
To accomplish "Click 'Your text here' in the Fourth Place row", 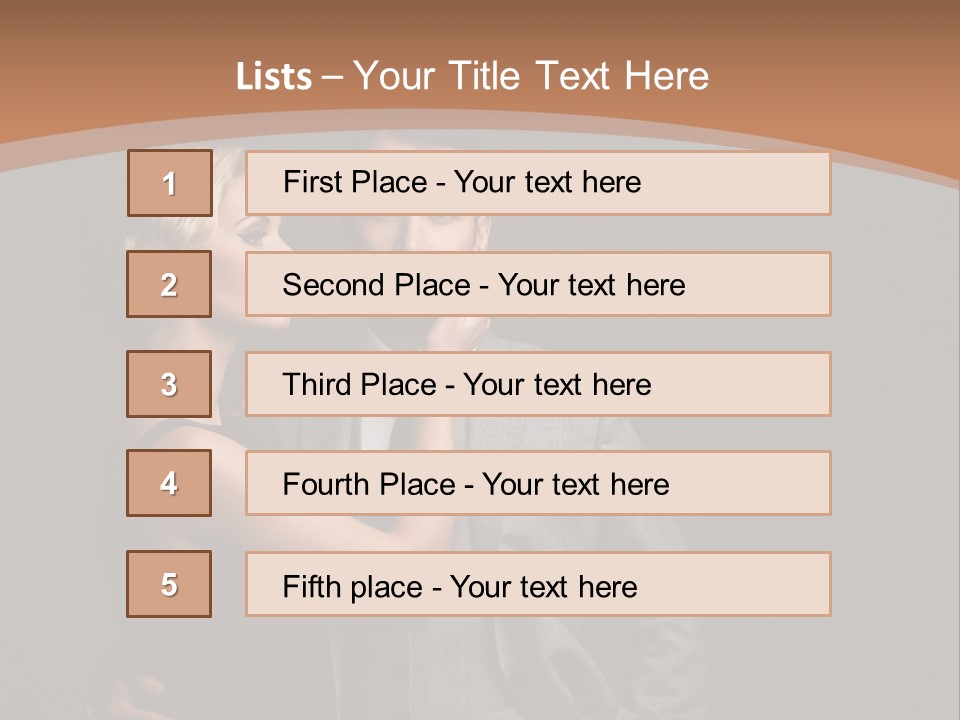I will tap(575, 485).
